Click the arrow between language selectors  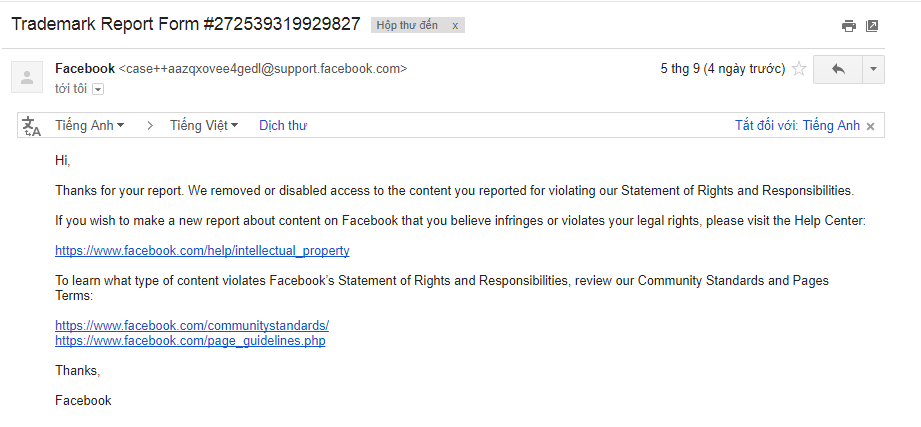click(150, 125)
